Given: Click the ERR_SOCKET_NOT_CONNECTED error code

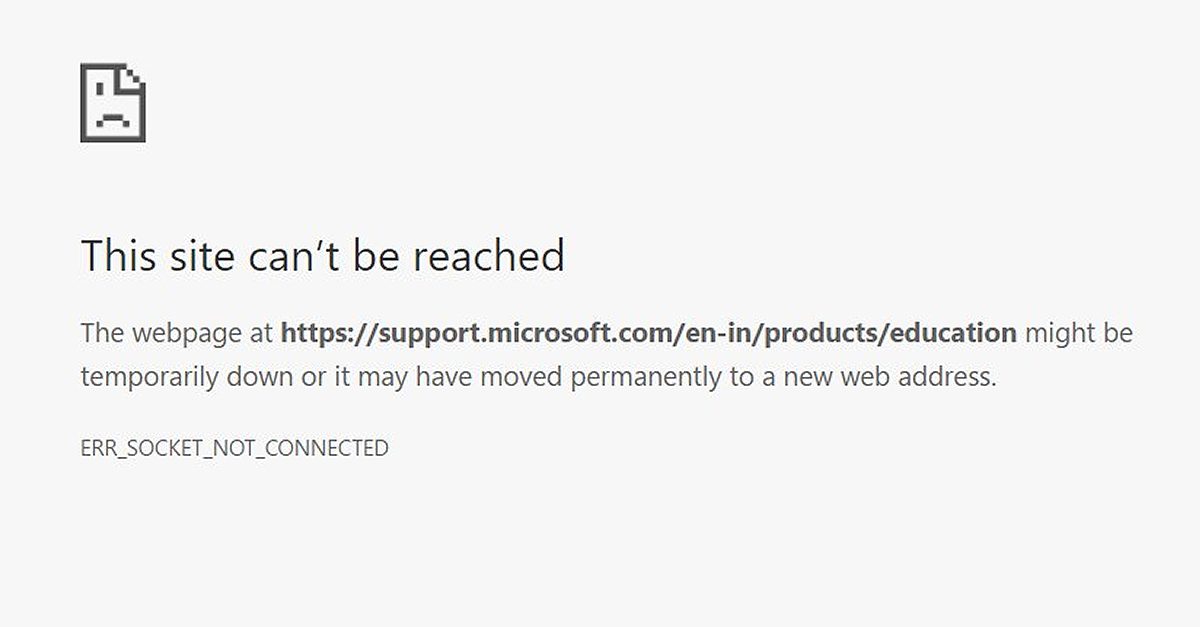Looking at the screenshot, I should (x=234, y=448).
